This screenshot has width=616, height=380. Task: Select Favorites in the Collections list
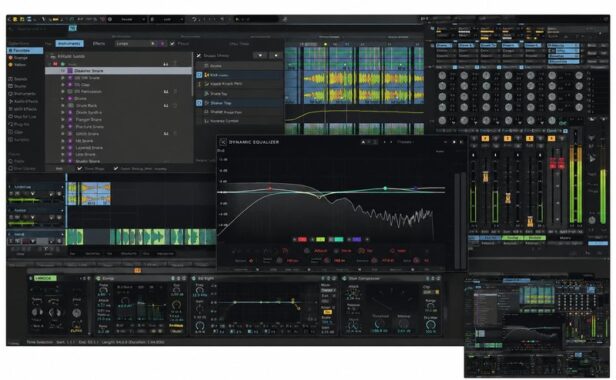click(25, 51)
